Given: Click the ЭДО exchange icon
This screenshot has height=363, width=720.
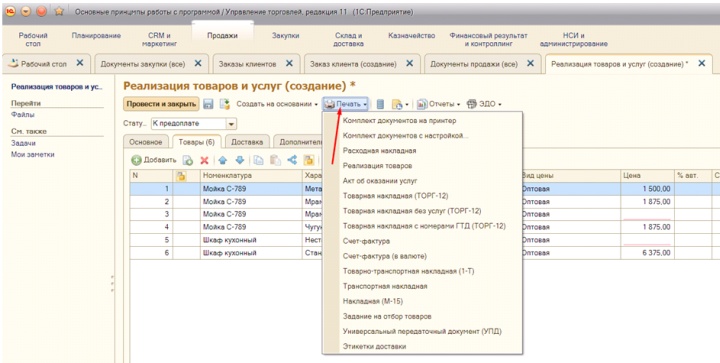Looking at the screenshot, I should 472,104.
